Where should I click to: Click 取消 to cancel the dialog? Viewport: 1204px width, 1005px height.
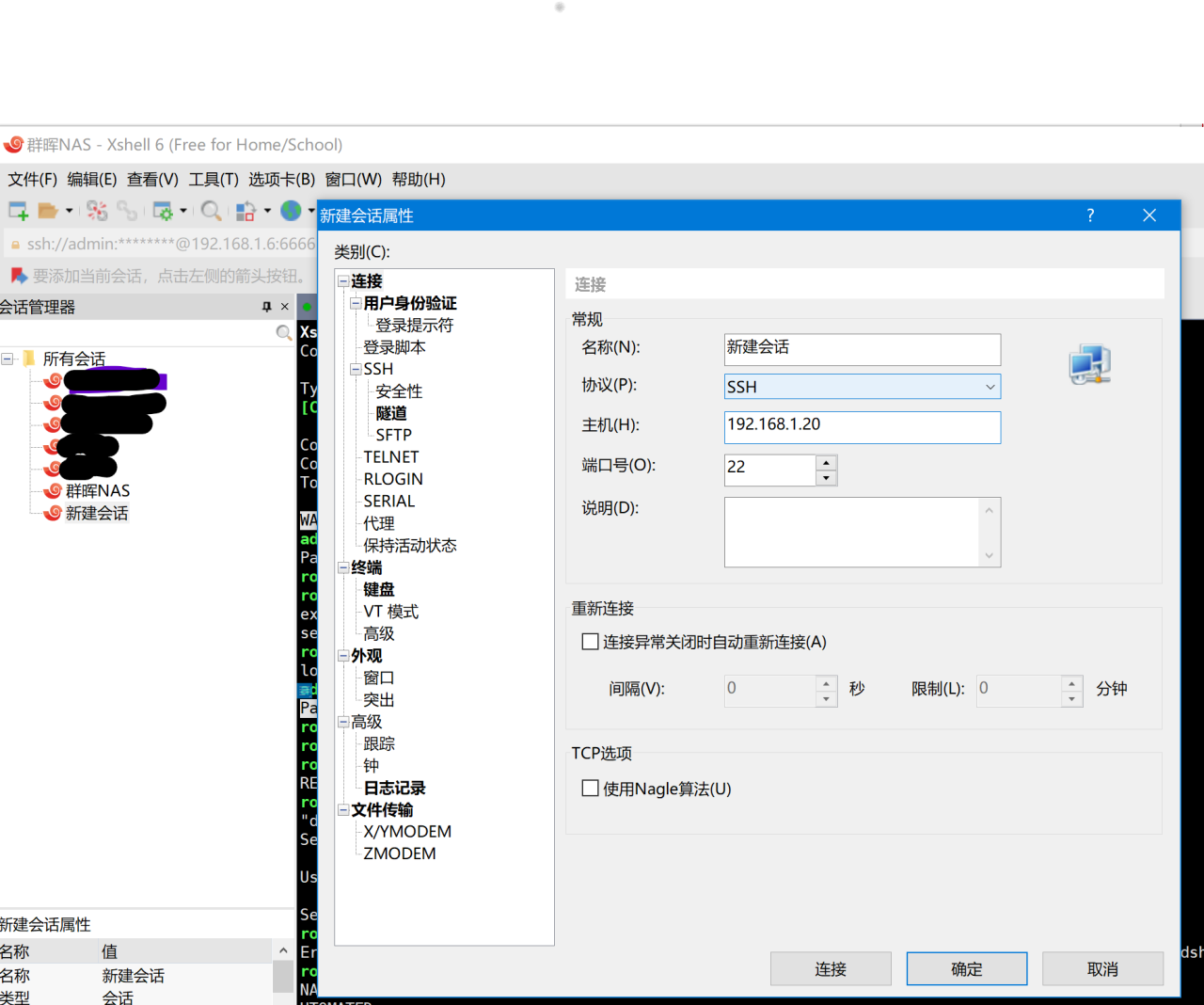(x=1102, y=968)
